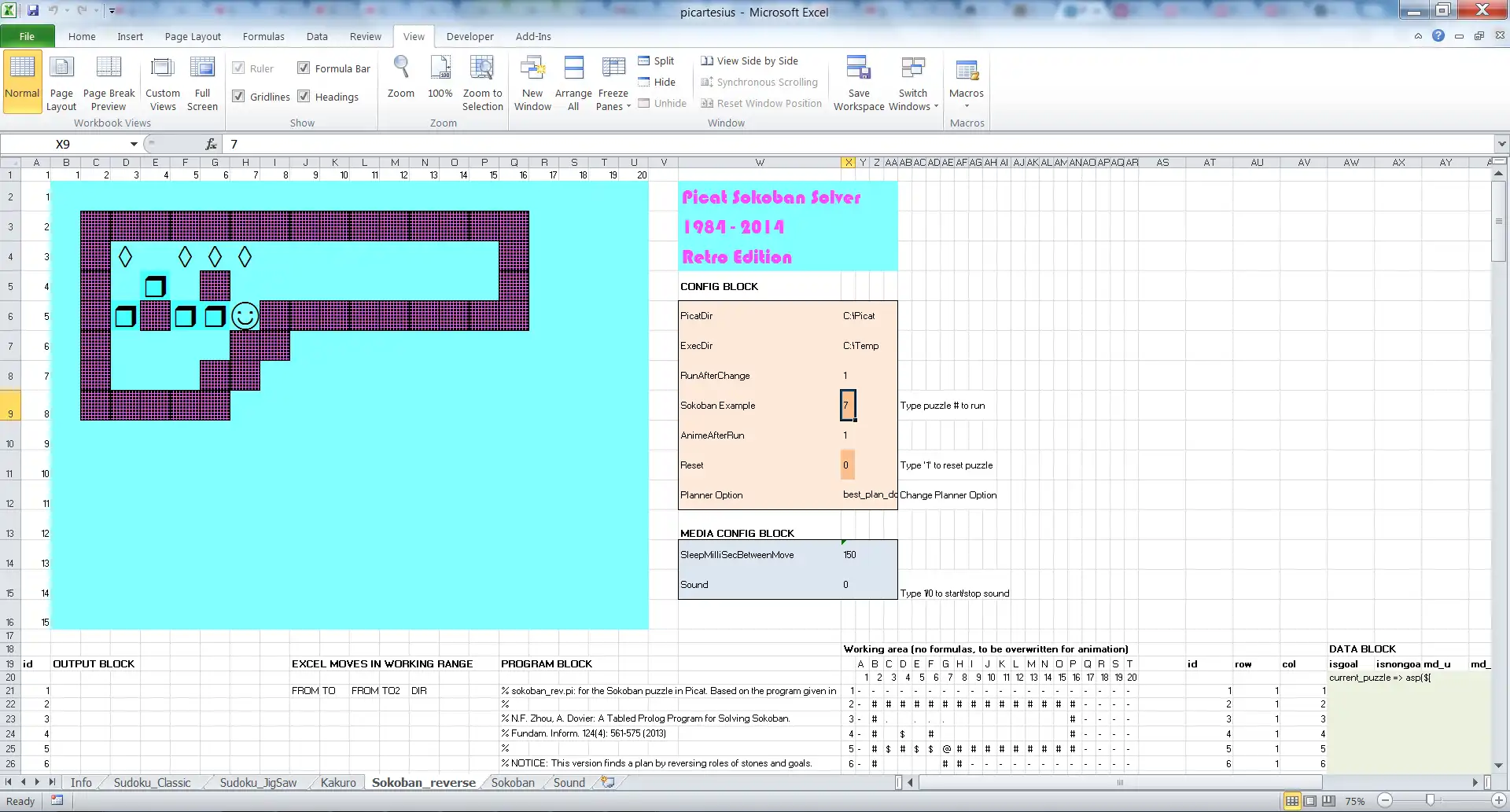Screen dimensions: 1510x812
Task: Open the Home ribbon tab
Action: tap(82, 36)
